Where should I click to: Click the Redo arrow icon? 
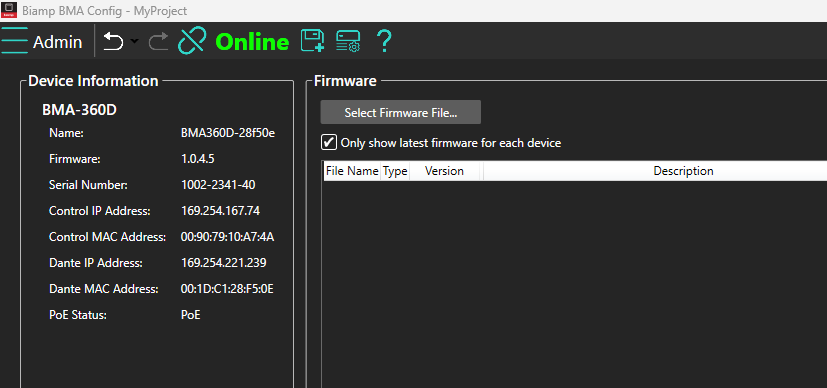[x=158, y=41]
